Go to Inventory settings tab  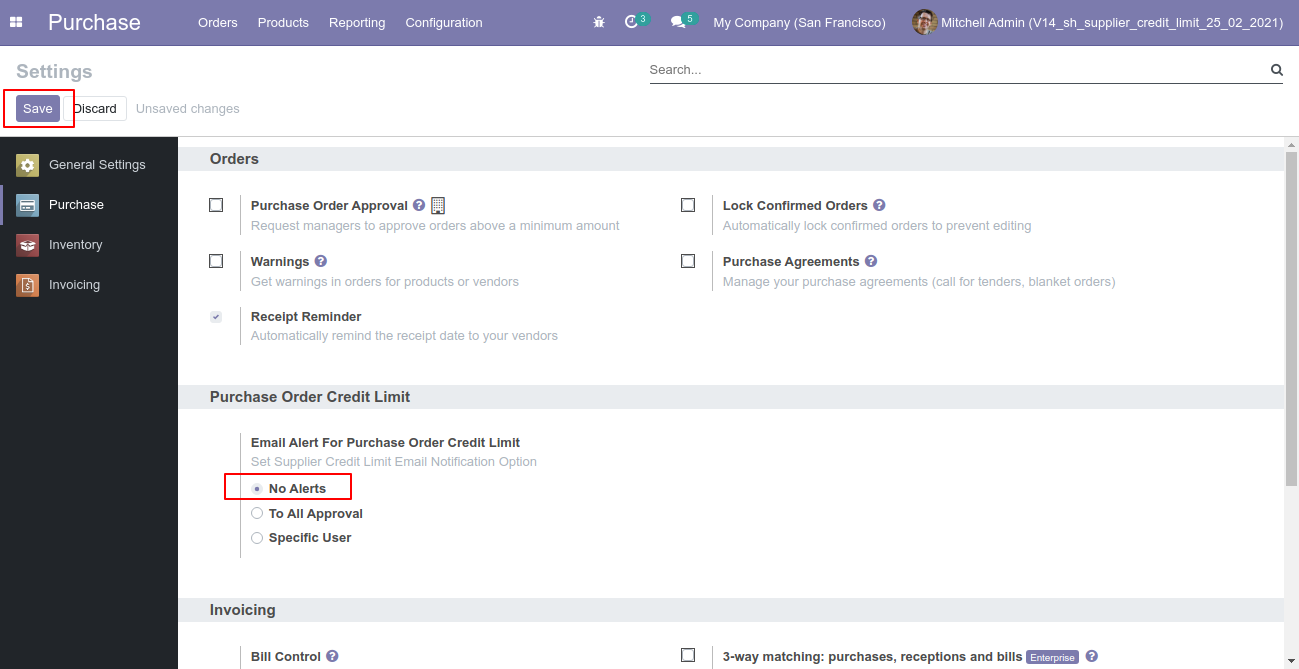(89, 245)
